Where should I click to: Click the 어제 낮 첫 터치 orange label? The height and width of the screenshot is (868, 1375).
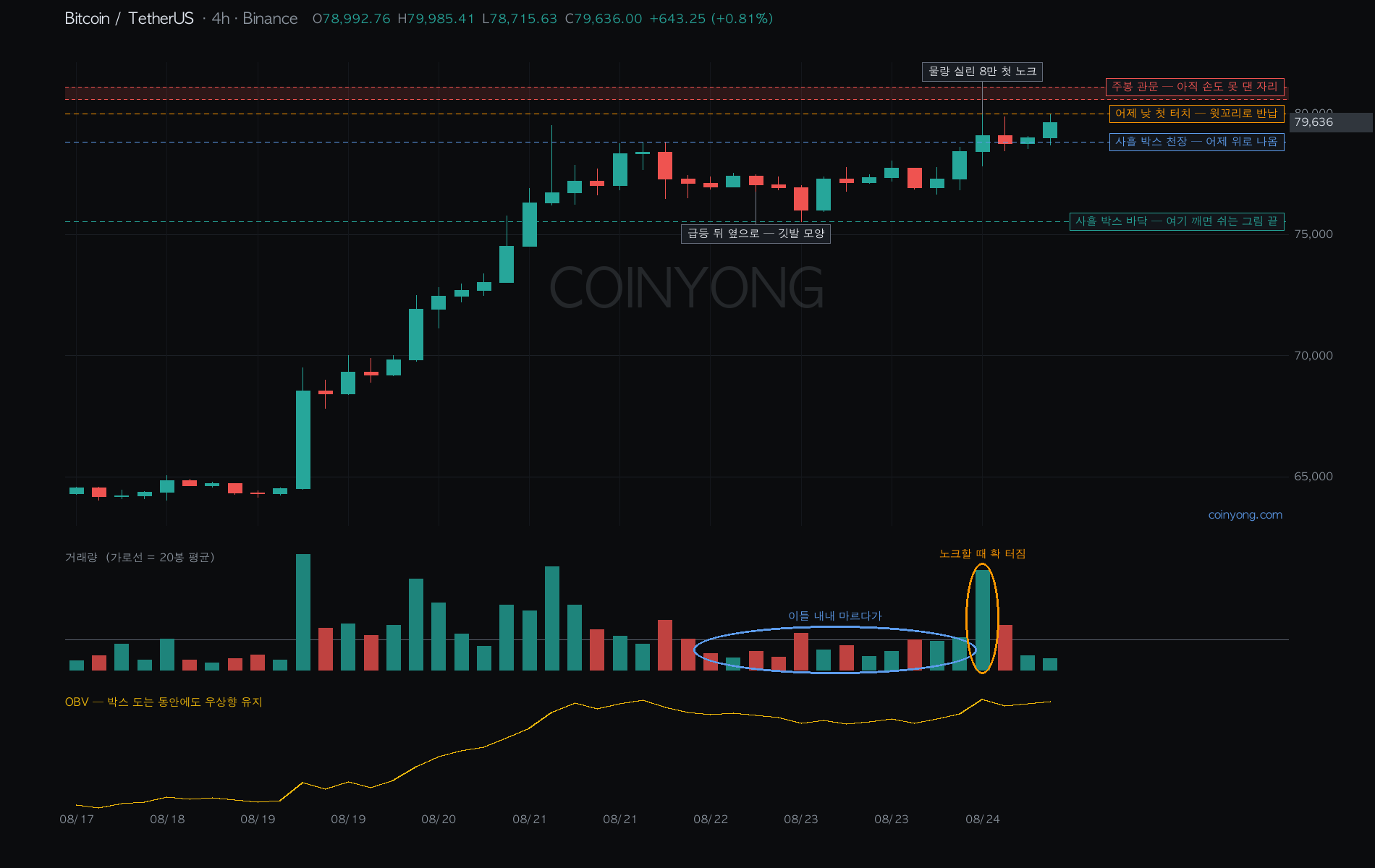pyautogui.click(x=1196, y=114)
